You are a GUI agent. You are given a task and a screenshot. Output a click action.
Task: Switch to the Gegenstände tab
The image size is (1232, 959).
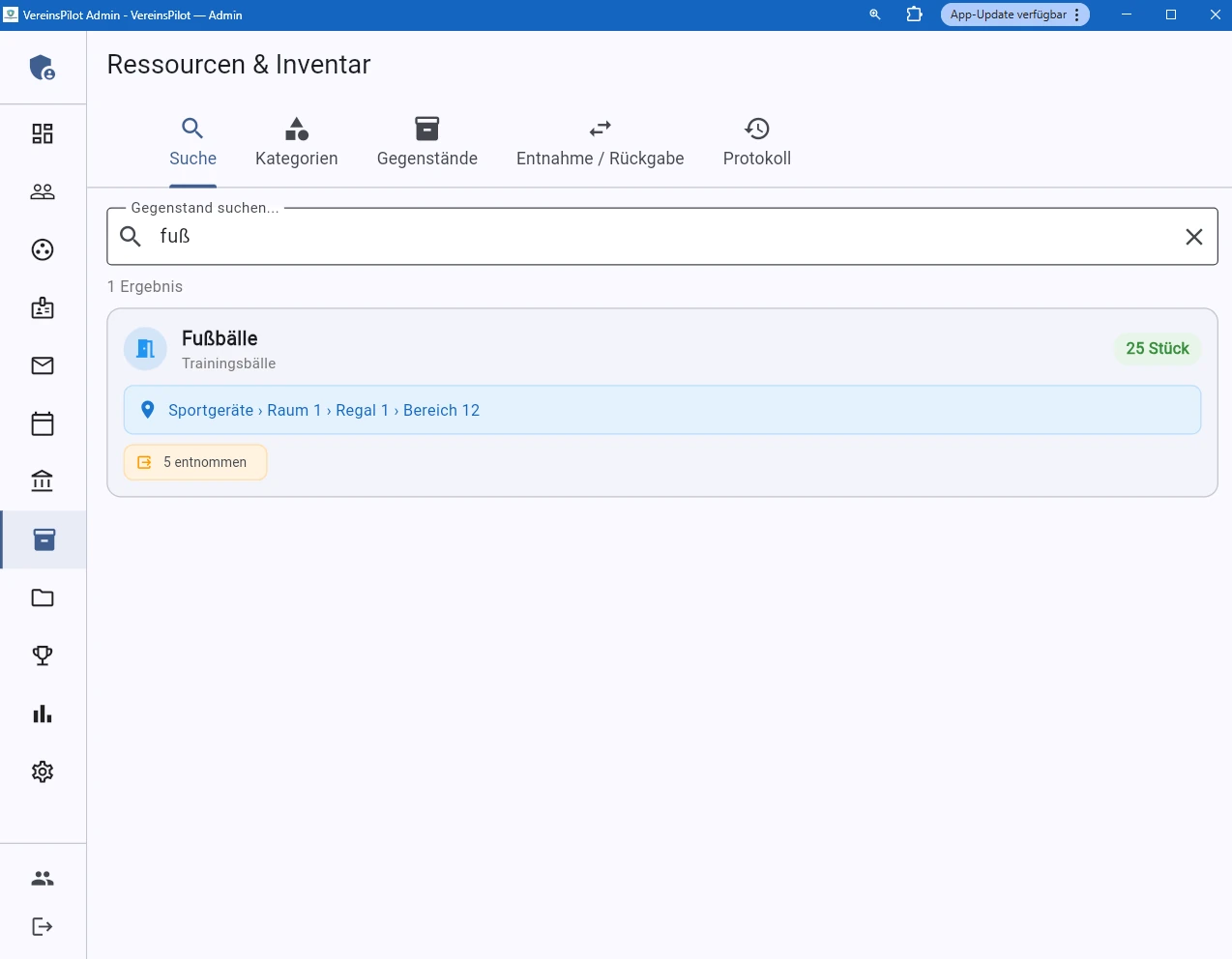pyautogui.click(x=426, y=143)
